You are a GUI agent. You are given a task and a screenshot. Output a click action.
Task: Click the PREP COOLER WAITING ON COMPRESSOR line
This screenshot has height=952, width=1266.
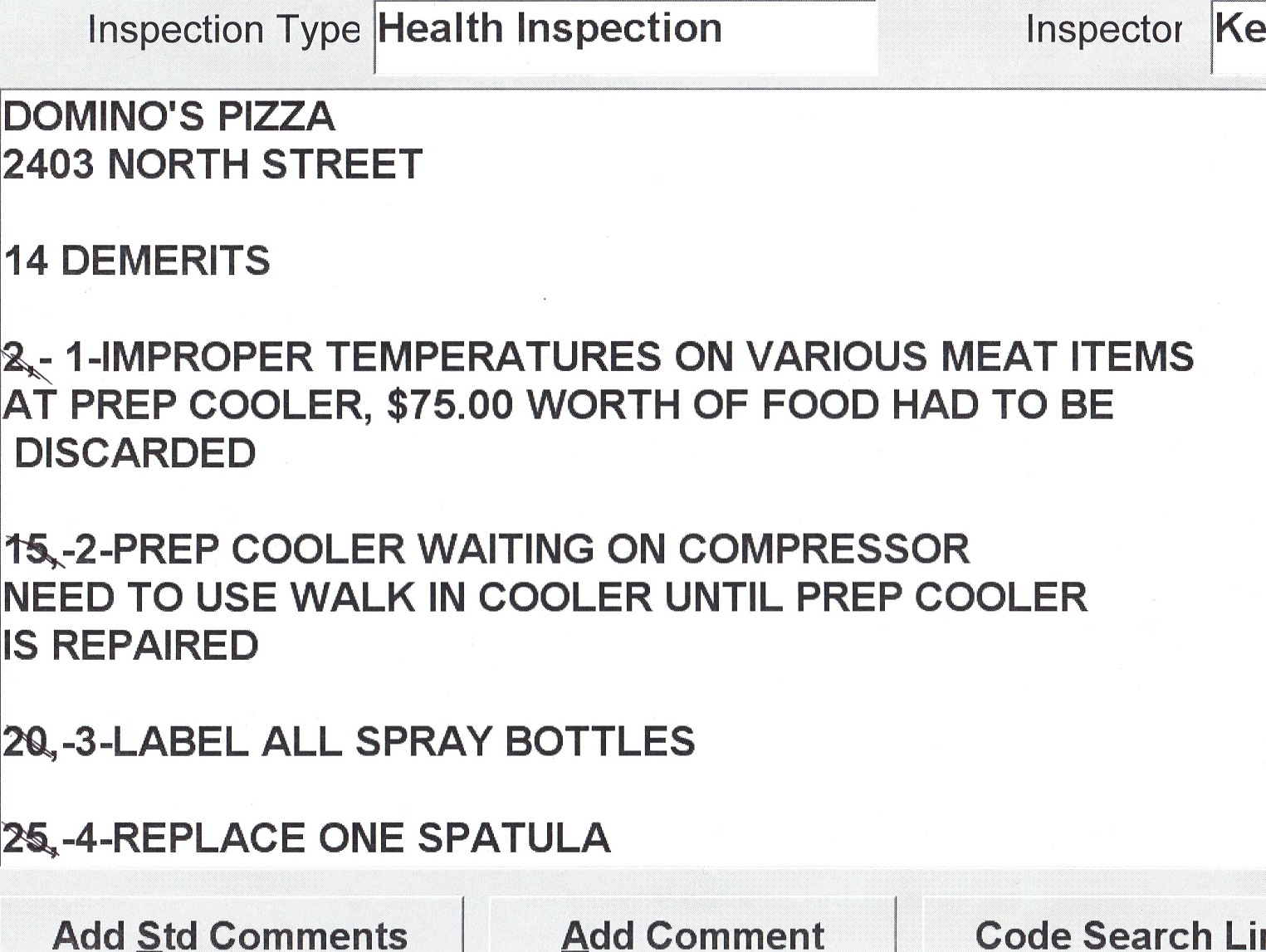[540, 549]
